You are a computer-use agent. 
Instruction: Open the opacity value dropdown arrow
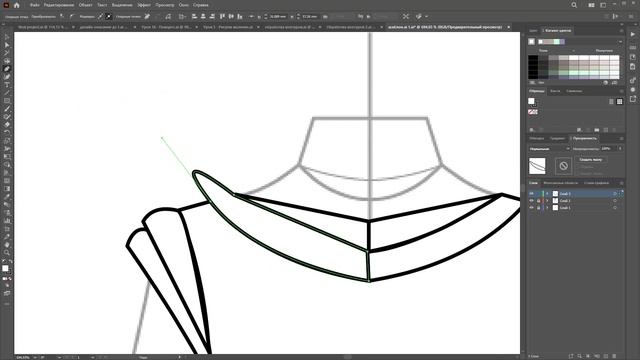click(x=620, y=149)
